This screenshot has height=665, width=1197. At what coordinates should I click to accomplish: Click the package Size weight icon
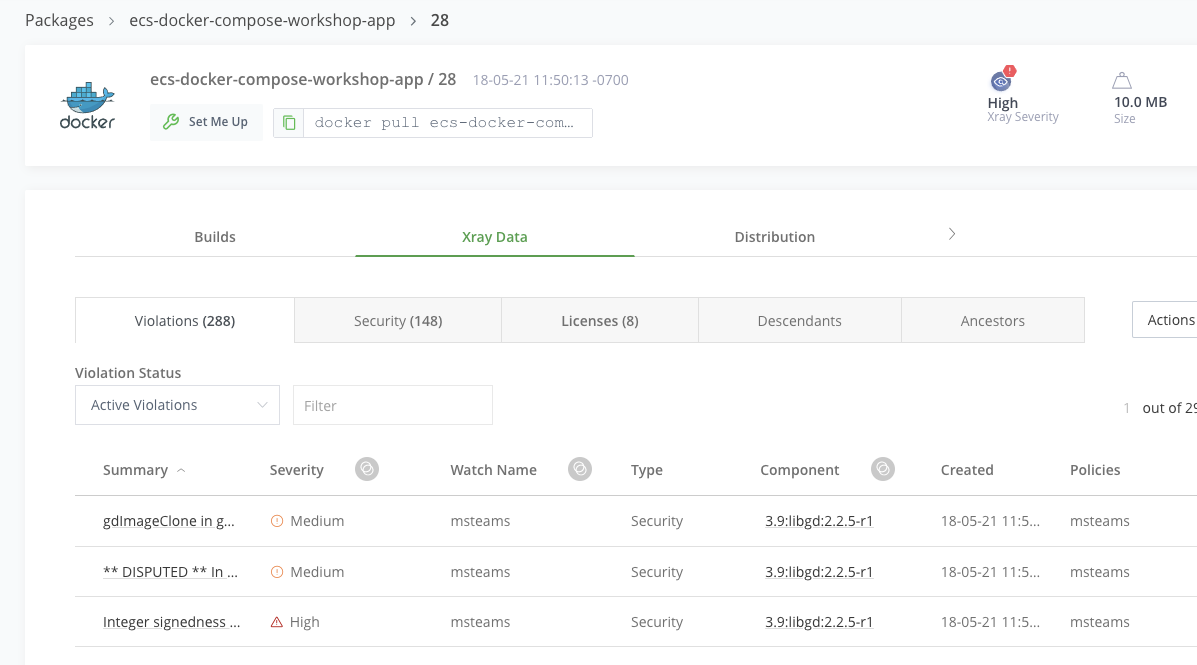pos(1121,81)
